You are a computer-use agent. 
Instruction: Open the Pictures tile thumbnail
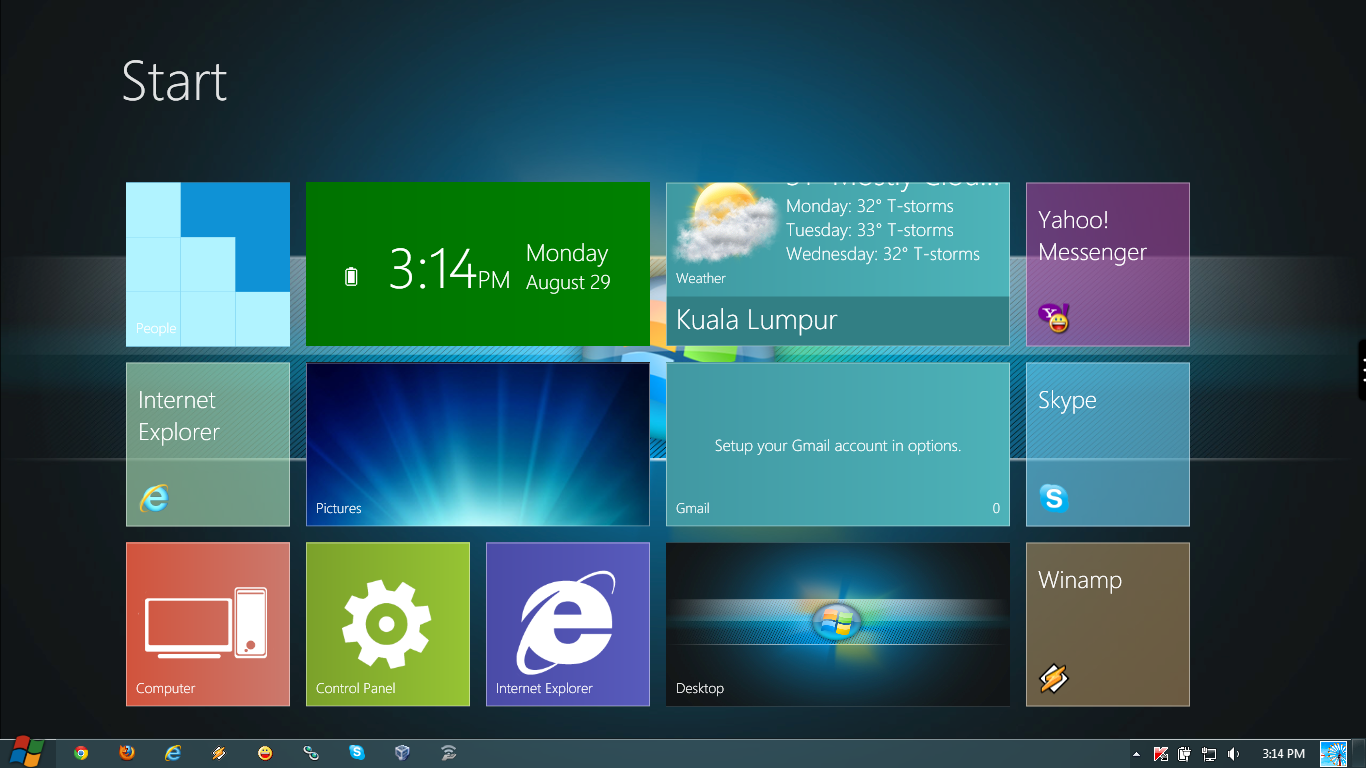click(477, 444)
